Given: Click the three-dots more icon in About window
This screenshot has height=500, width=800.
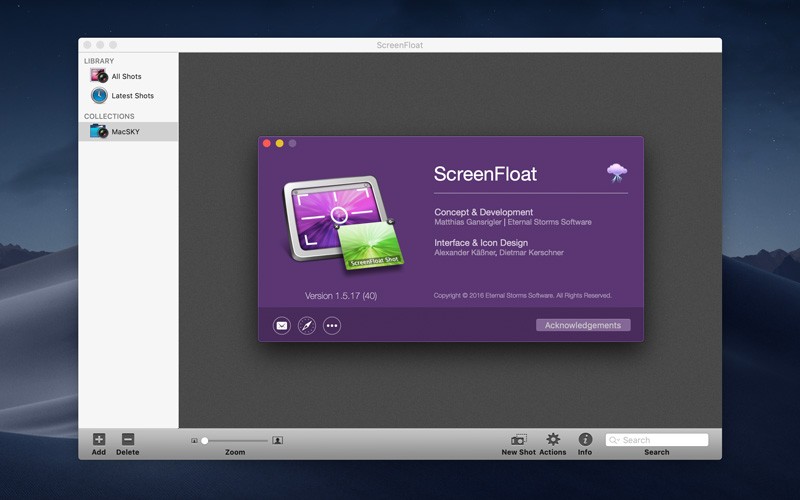Looking at the screenshot, I should tap(332, 326).
